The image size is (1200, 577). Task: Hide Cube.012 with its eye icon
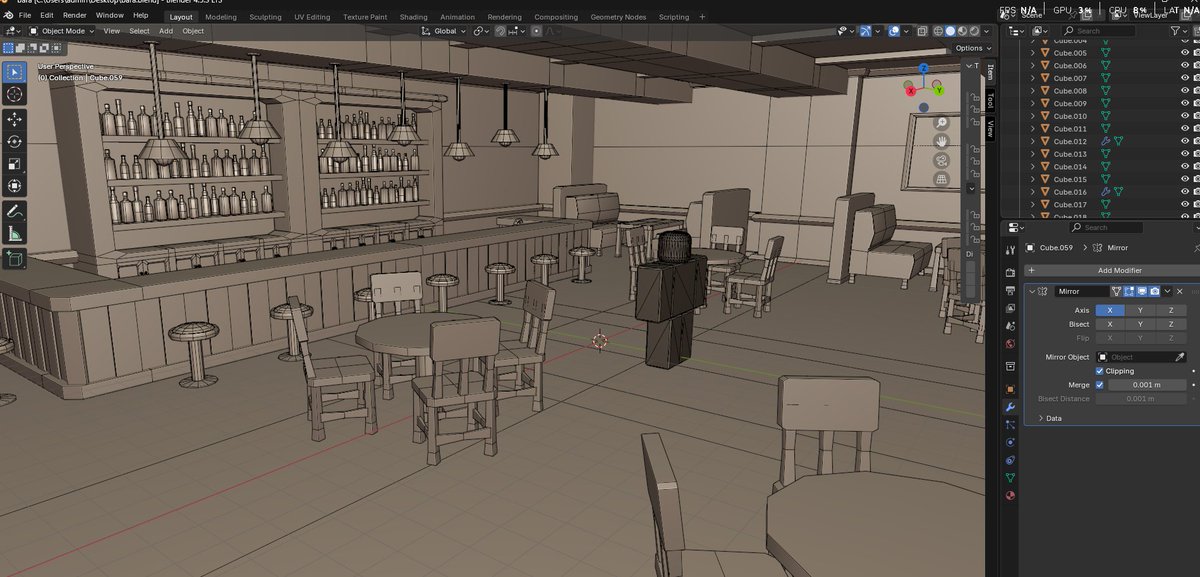click(x=1184, y=141)
